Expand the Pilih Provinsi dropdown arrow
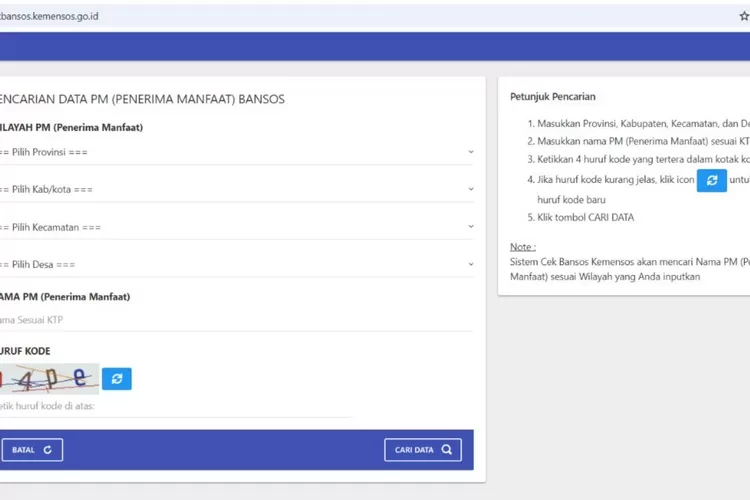The height and width of the screenshot is (500, 750). [x=470, y=152]
